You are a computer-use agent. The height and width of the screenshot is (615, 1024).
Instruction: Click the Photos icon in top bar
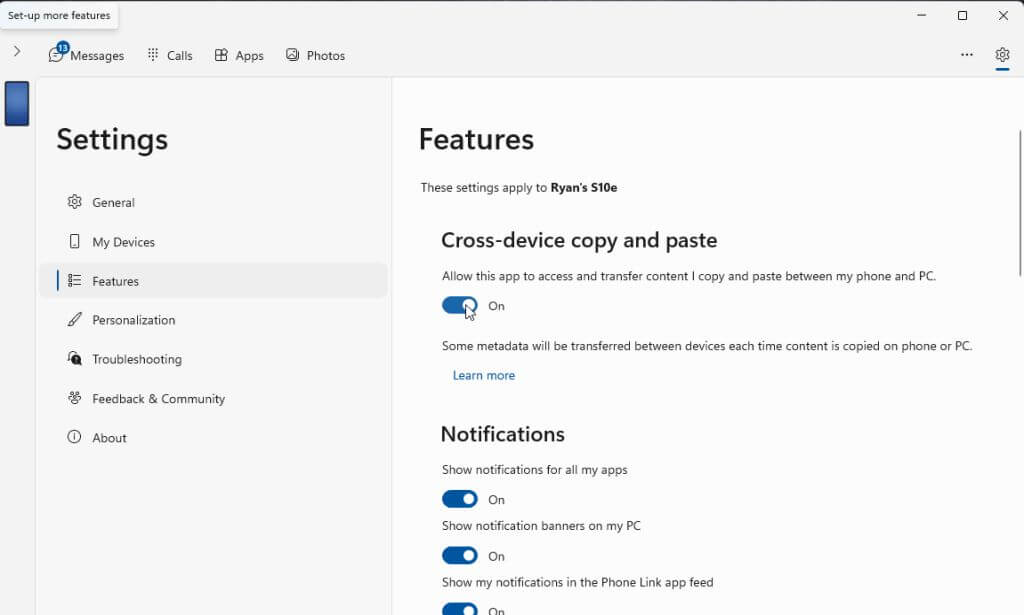point(292,55)
